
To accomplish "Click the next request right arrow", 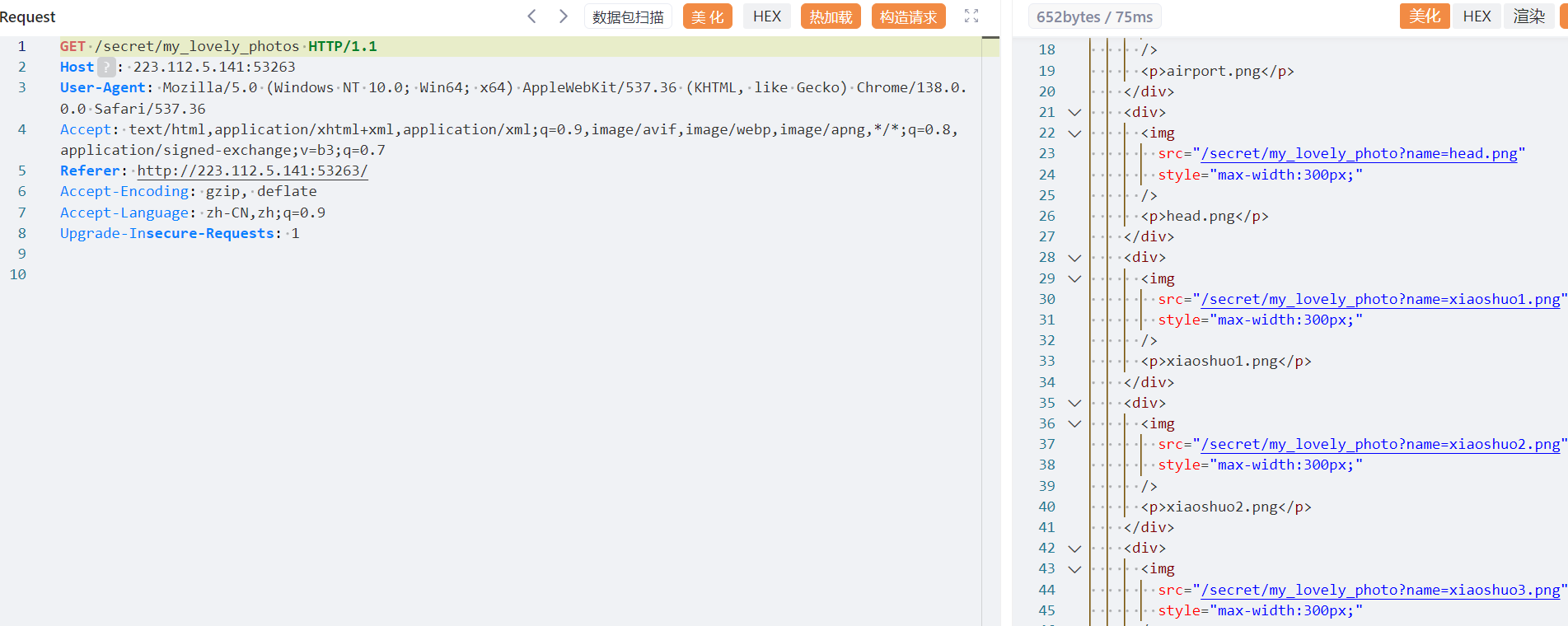I will click(x=564, y=16).
